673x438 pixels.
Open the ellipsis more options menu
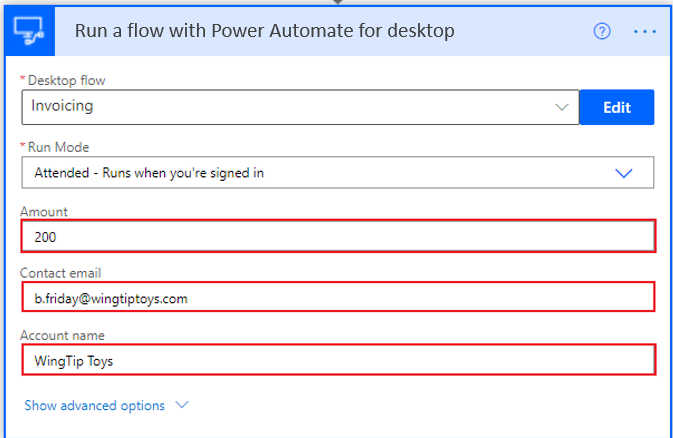(645, 31)
